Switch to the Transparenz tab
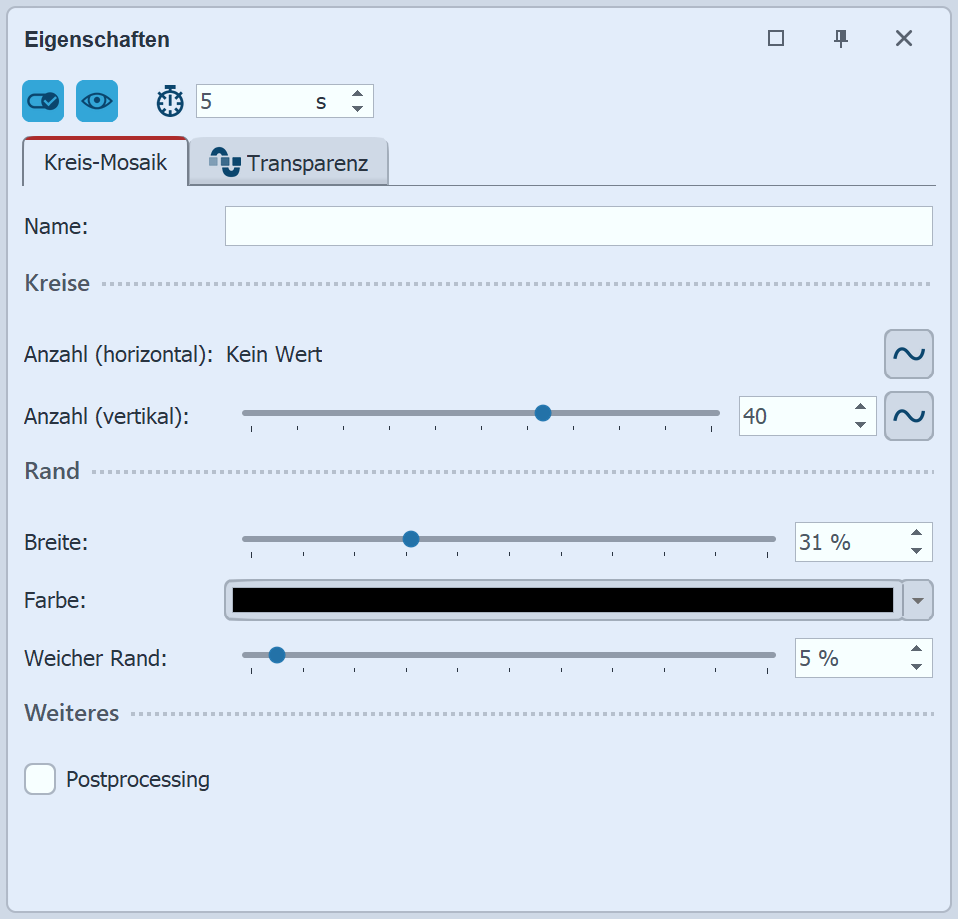 pyautogui.click(x=289, y=163)
